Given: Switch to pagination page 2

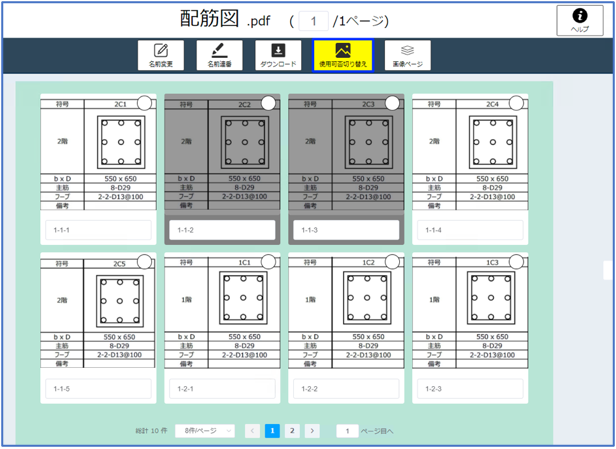Looking at the screenshot, I should (x=292, y=431).
